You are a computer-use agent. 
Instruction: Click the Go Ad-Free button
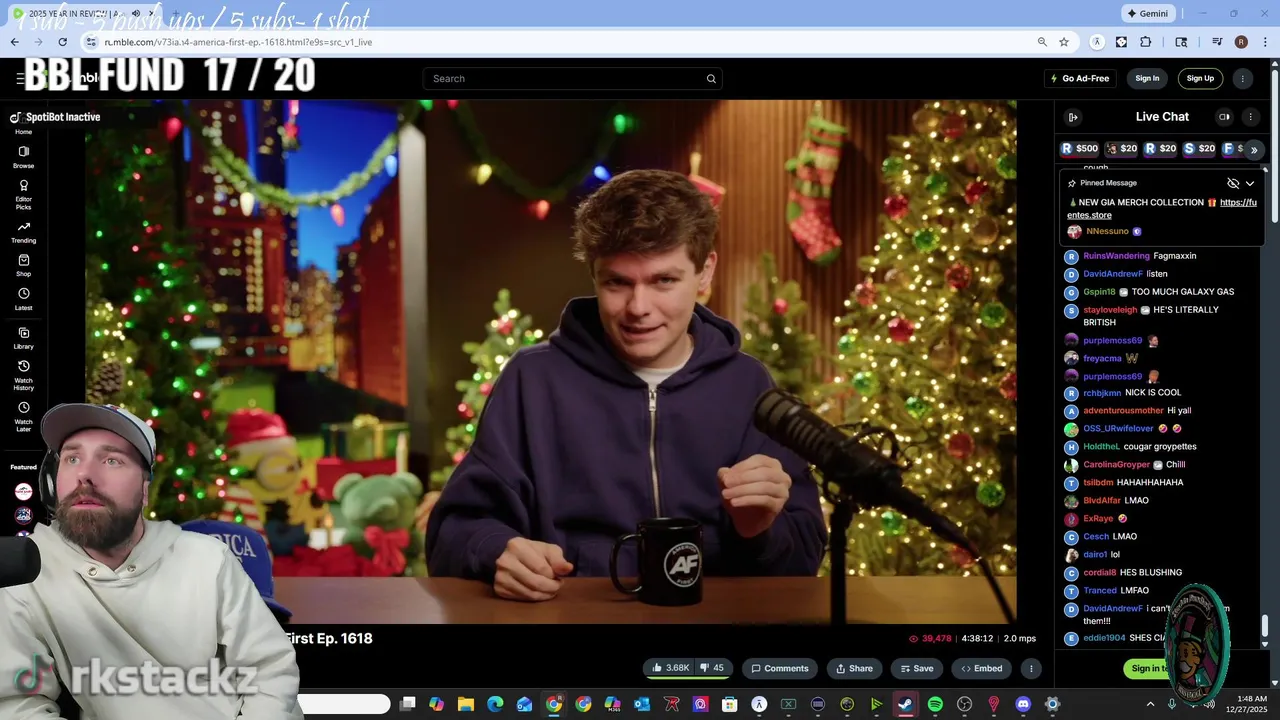click(1080, 79)
